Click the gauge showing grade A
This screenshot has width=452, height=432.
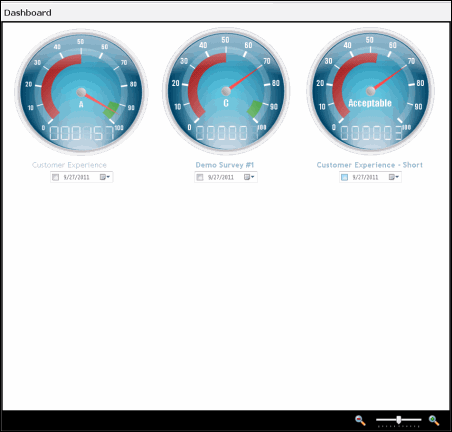click(81, 92)
